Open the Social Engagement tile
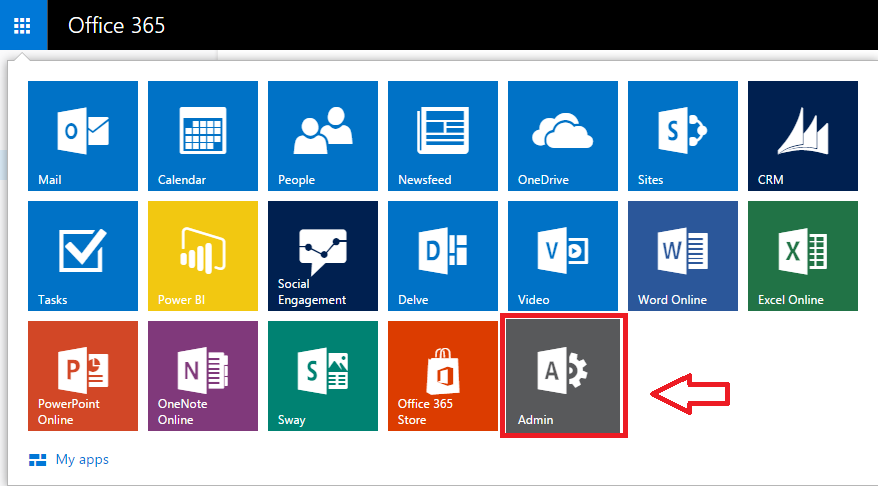The width and height of the screenshot is (878, 486). point(323,256)
